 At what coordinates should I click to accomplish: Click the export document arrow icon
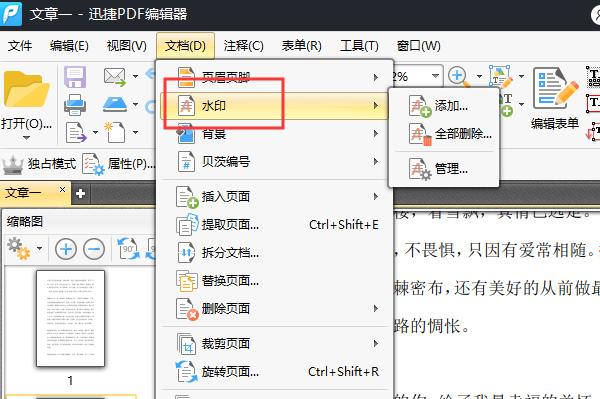[76, 132]
